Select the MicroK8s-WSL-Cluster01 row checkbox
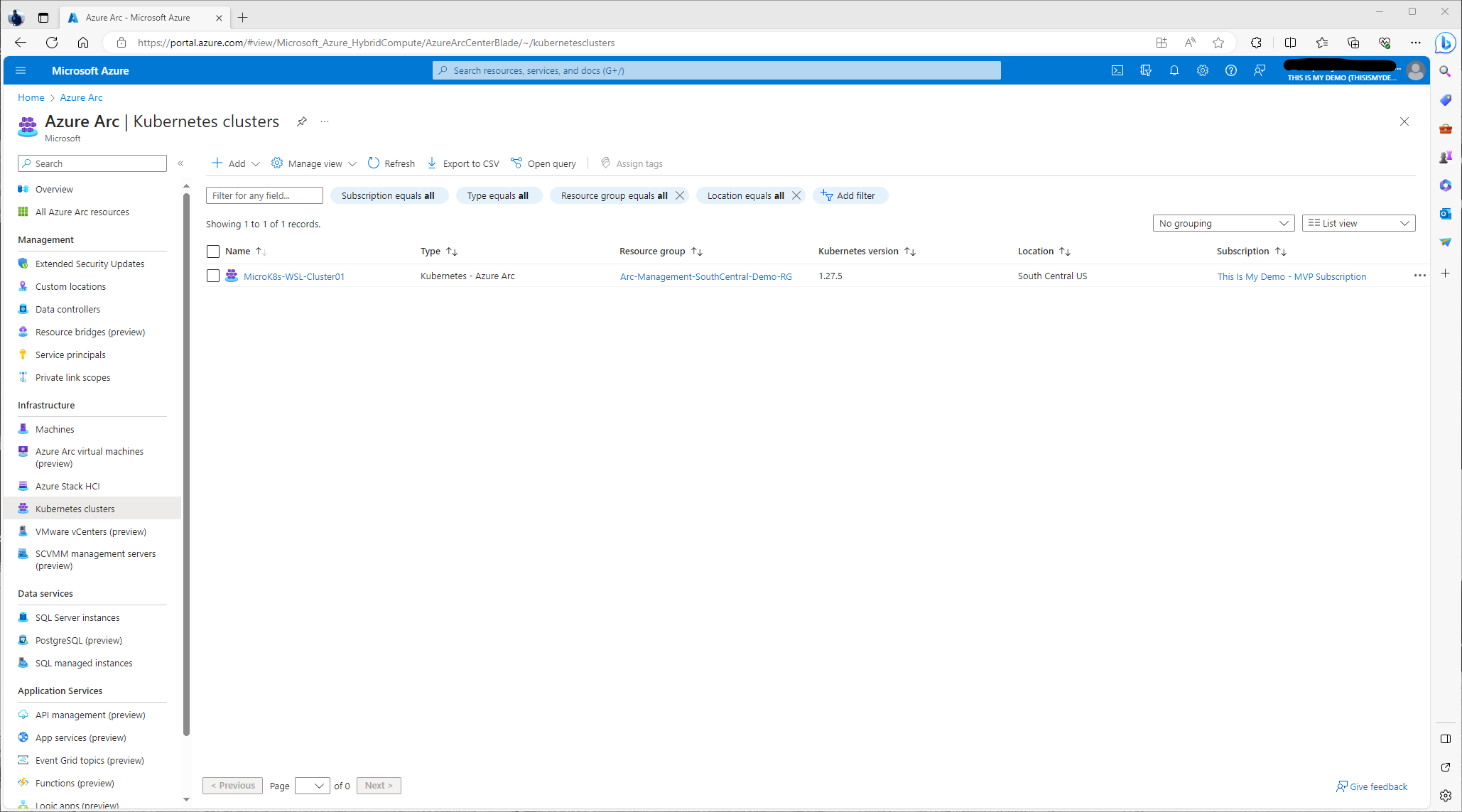 coord(213,276)
